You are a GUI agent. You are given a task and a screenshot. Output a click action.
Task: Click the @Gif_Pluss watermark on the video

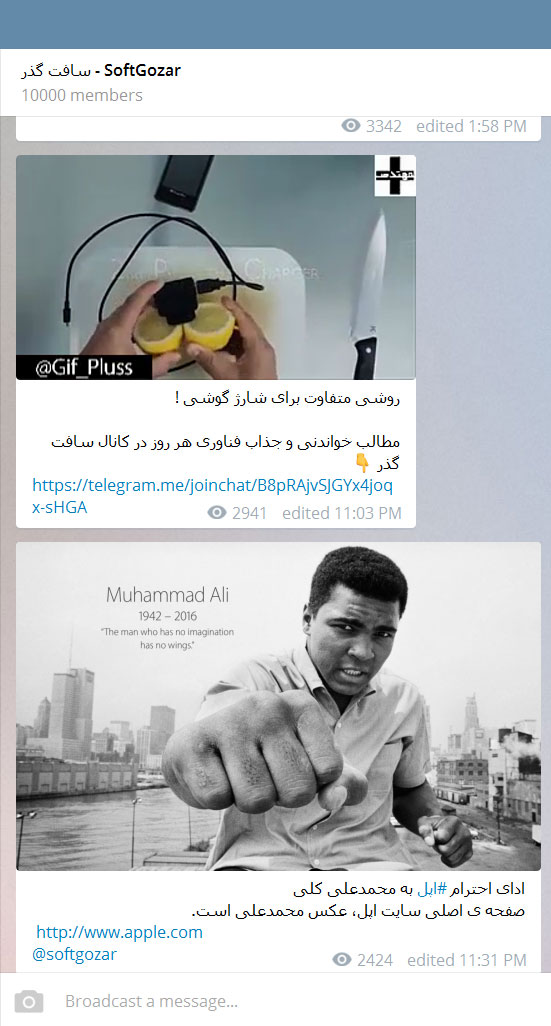click(84, 367)
